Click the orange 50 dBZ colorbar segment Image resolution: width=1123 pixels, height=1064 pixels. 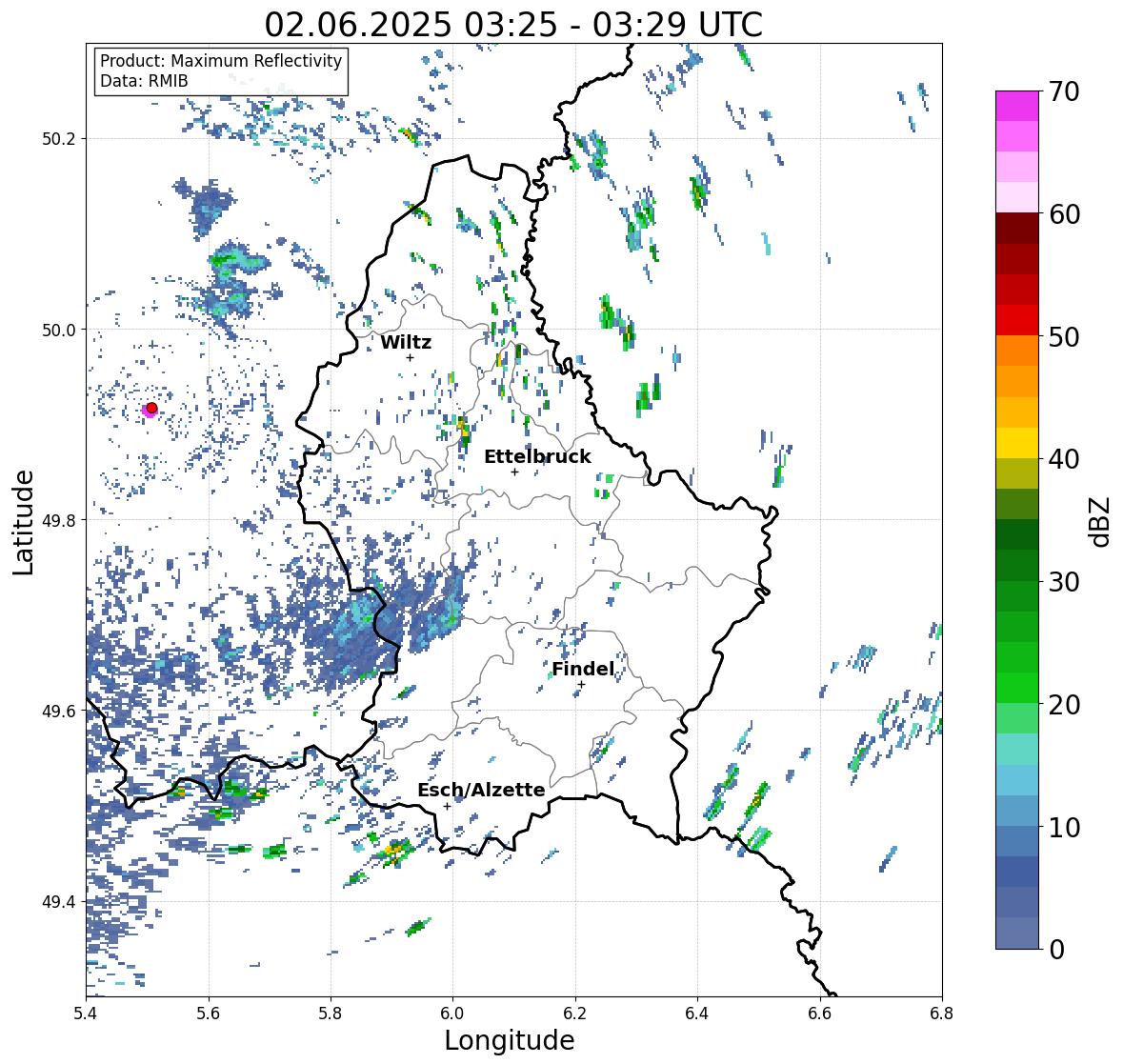point(1017,351)
